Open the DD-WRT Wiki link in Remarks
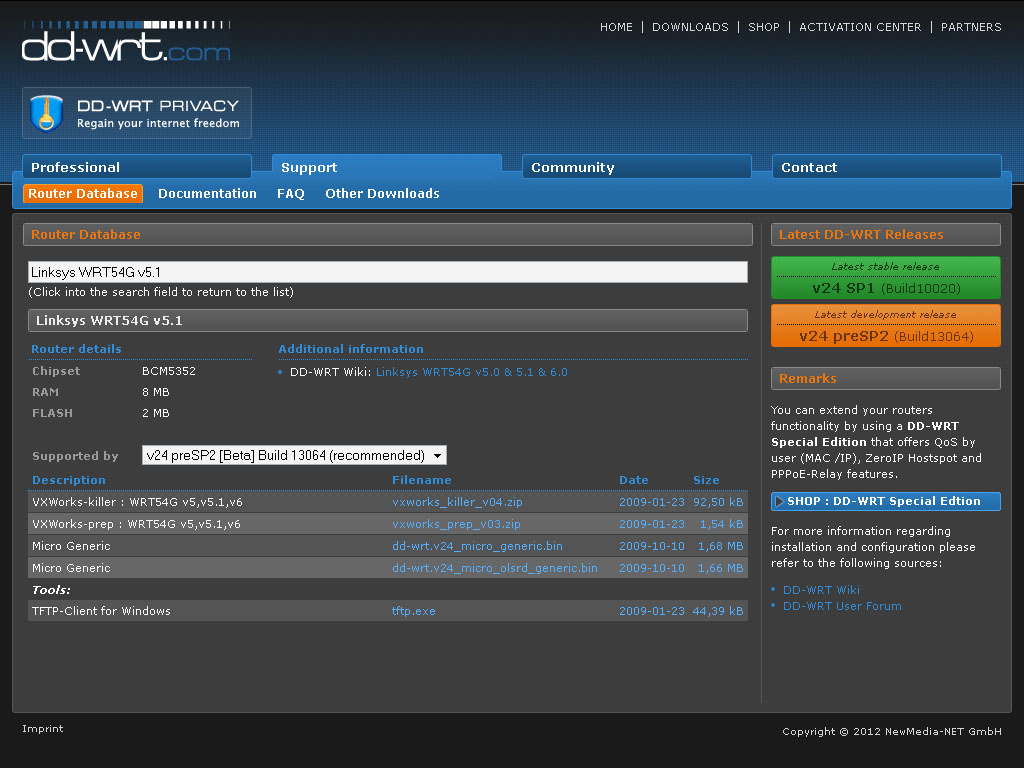Image resolution: width=1024 pixels, height=768 pixels. (821, 590)
